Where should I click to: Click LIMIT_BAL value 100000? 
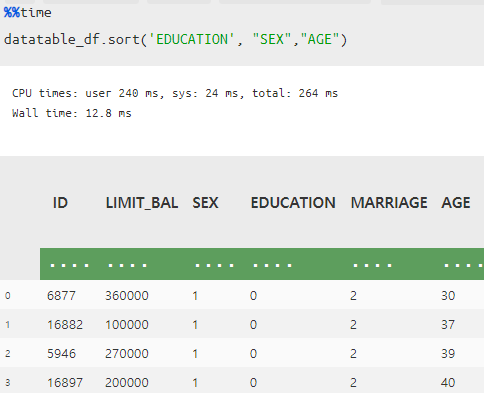127,325
